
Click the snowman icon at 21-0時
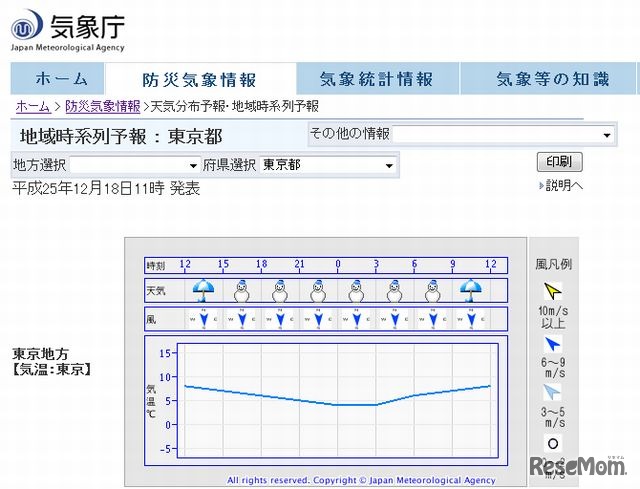[x=318, y=290]
